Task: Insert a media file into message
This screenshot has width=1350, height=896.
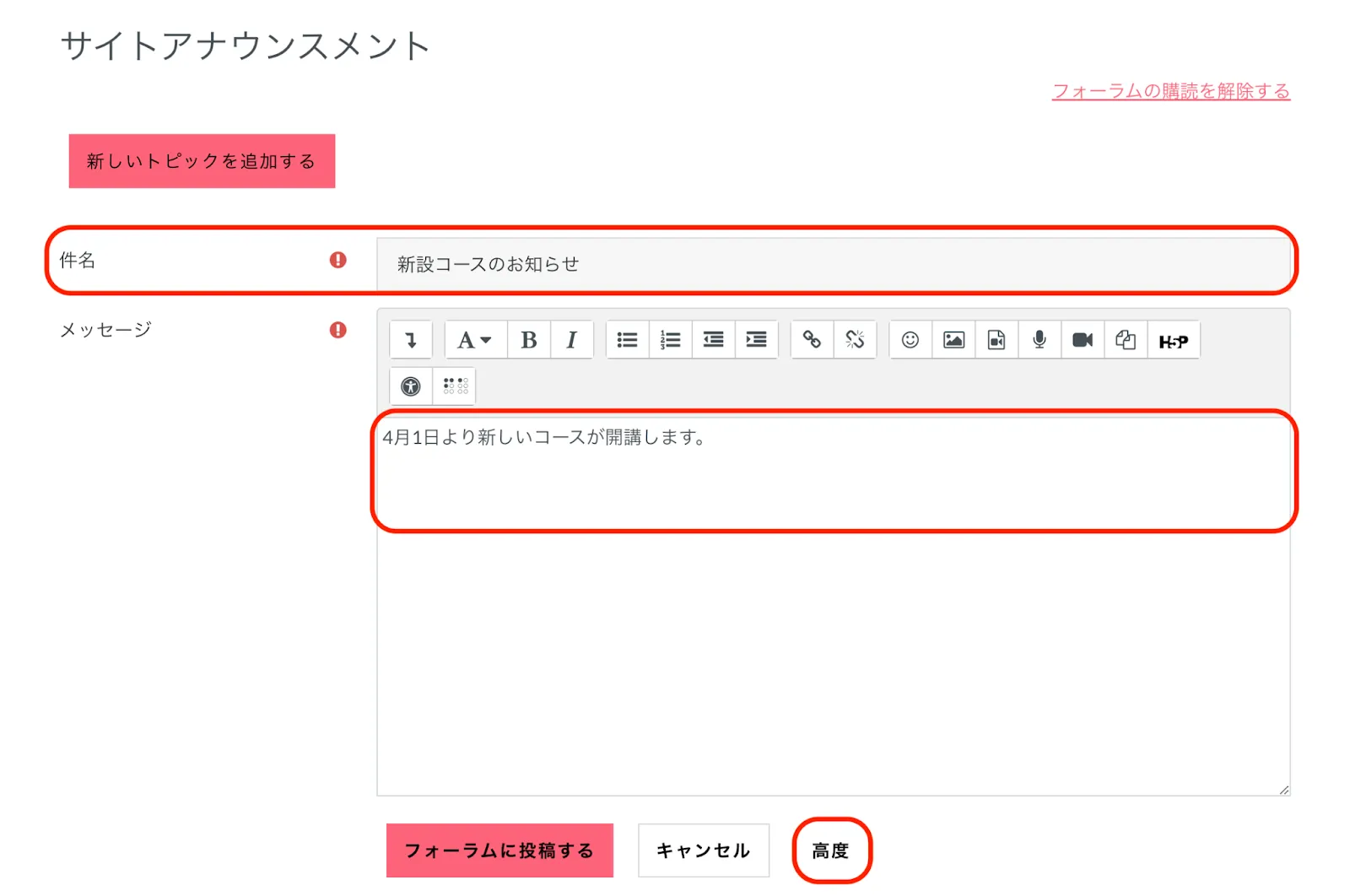Action: 996,340
